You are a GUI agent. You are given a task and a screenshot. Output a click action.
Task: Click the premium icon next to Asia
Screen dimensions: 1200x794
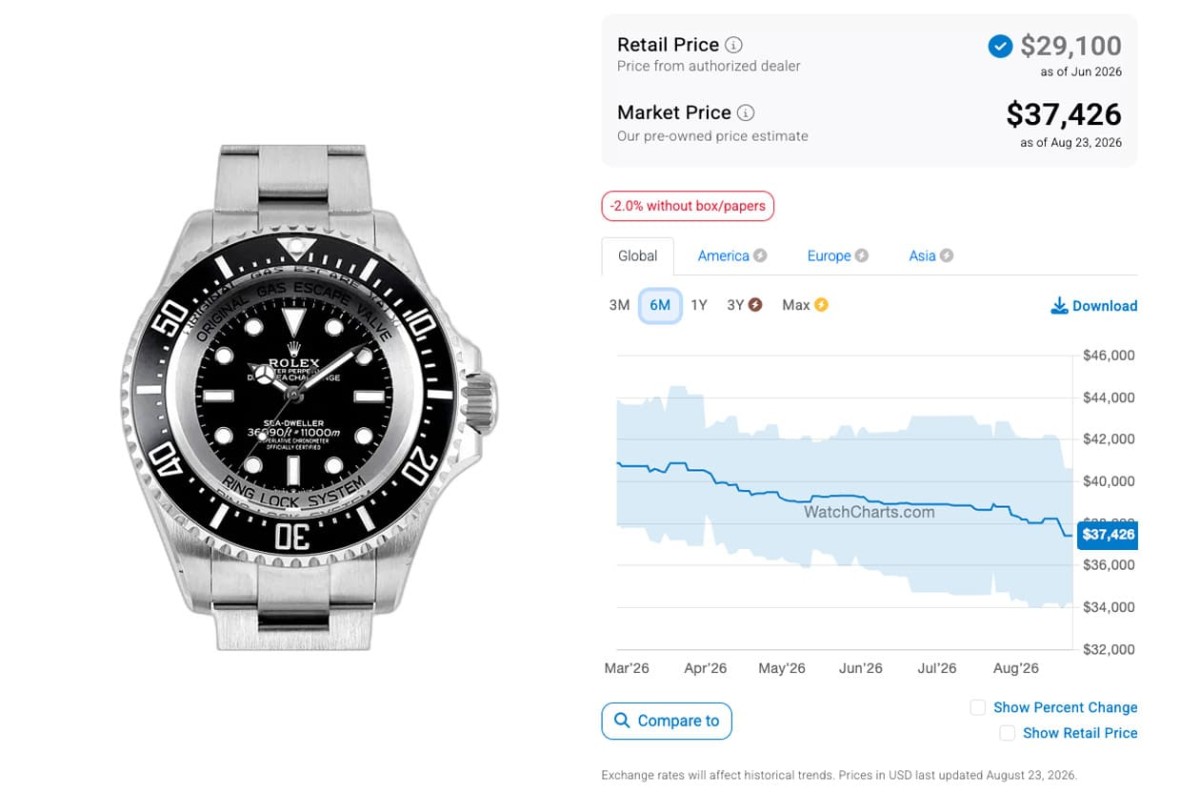tap(947, 256)
